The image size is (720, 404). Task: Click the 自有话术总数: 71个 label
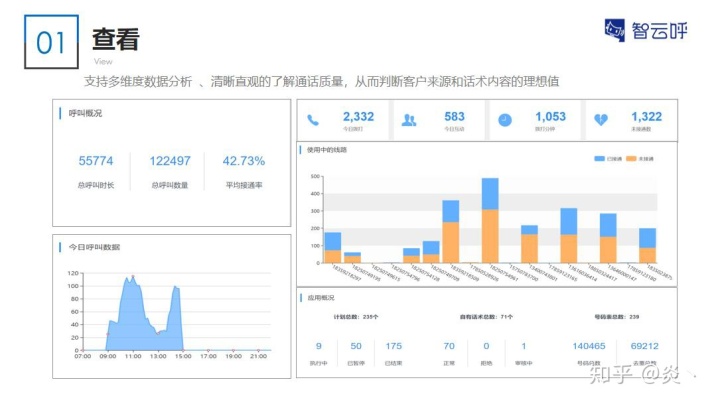[486, 317]
